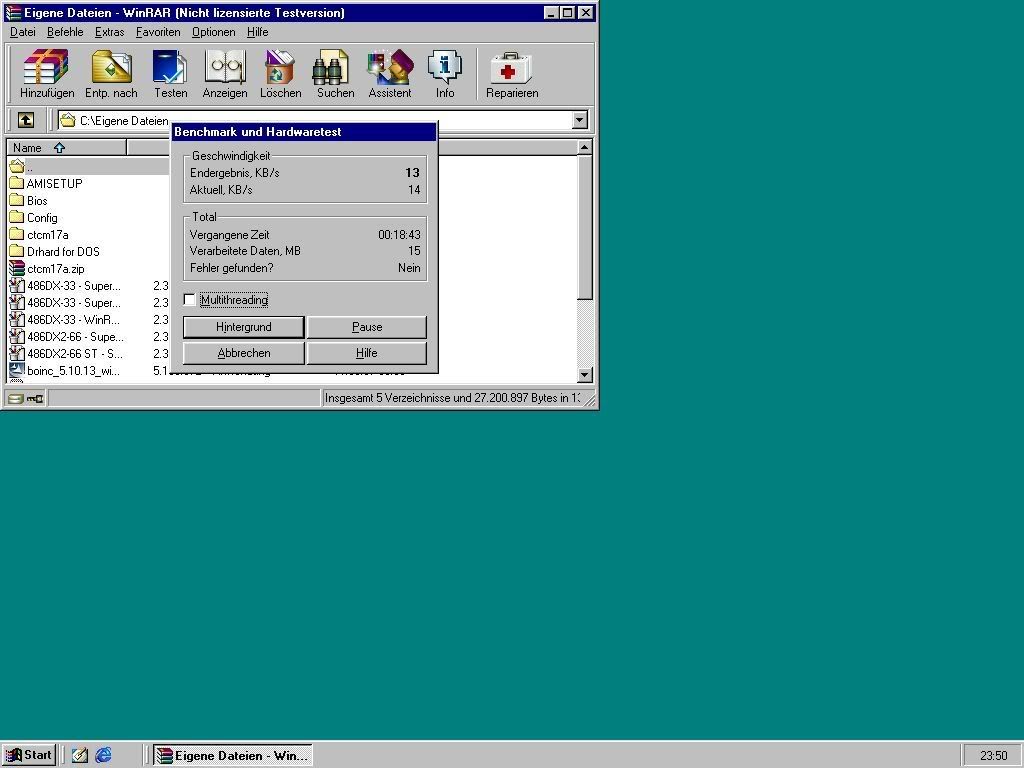The height and width of the screenshot is (768, 1024).
Task: Select the Bios folder
Action: pyautogui.click(x=29, y=200)
